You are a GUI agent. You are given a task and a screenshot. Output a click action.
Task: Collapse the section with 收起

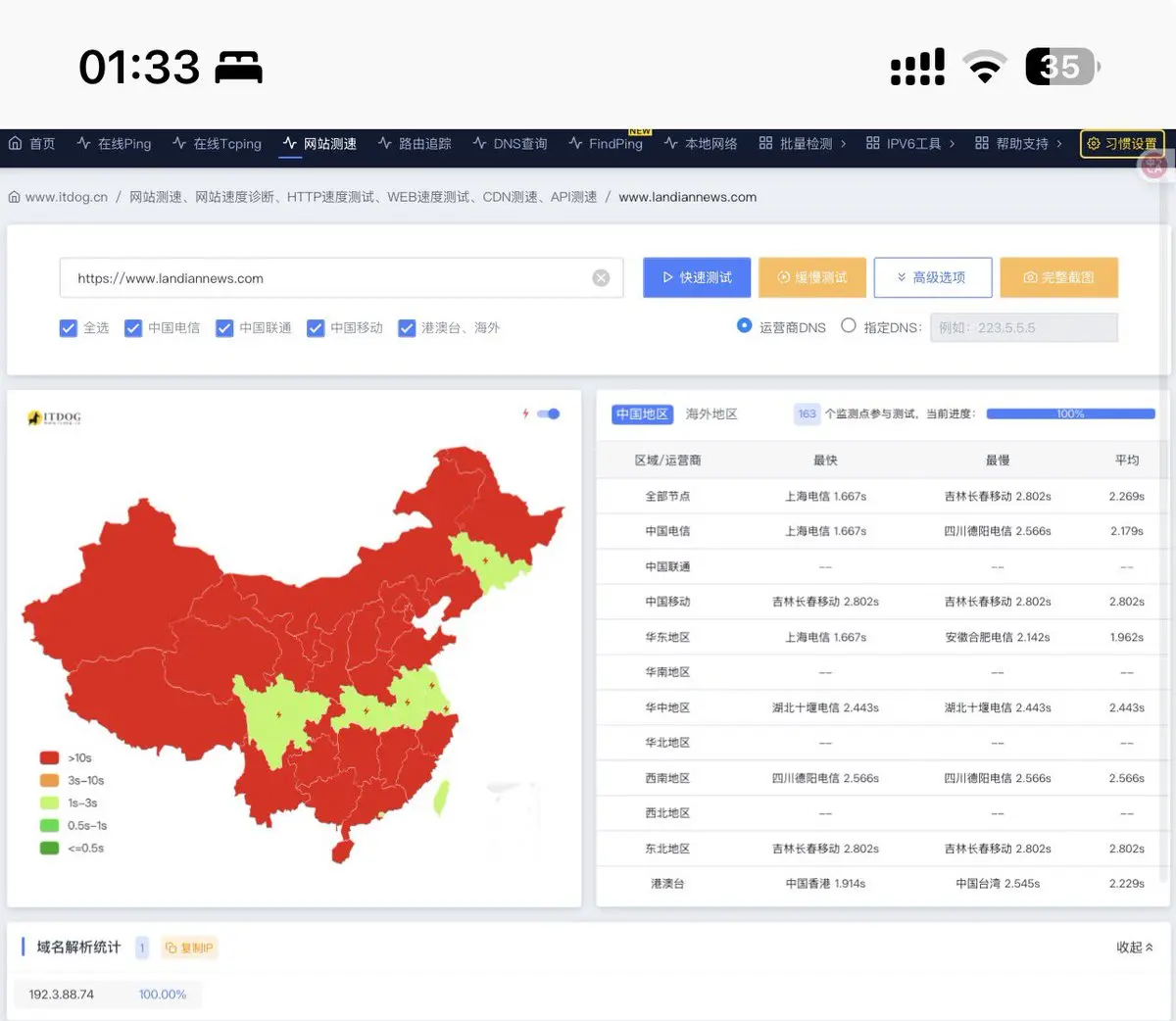[x=1135, y=948]
